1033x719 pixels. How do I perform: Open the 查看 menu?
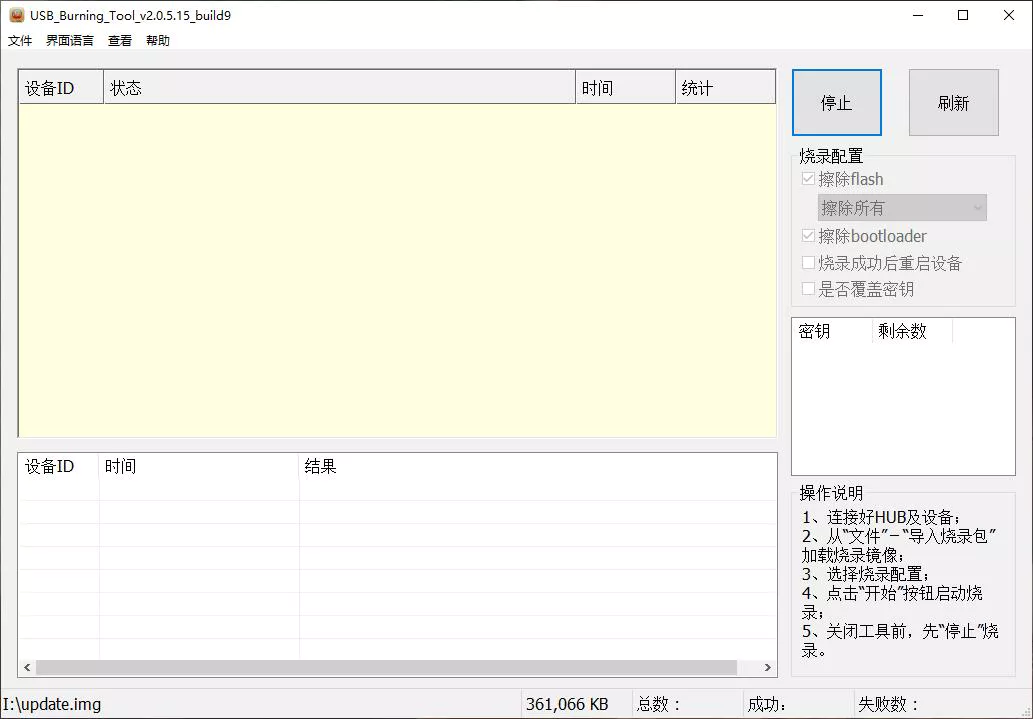point(120,41)
